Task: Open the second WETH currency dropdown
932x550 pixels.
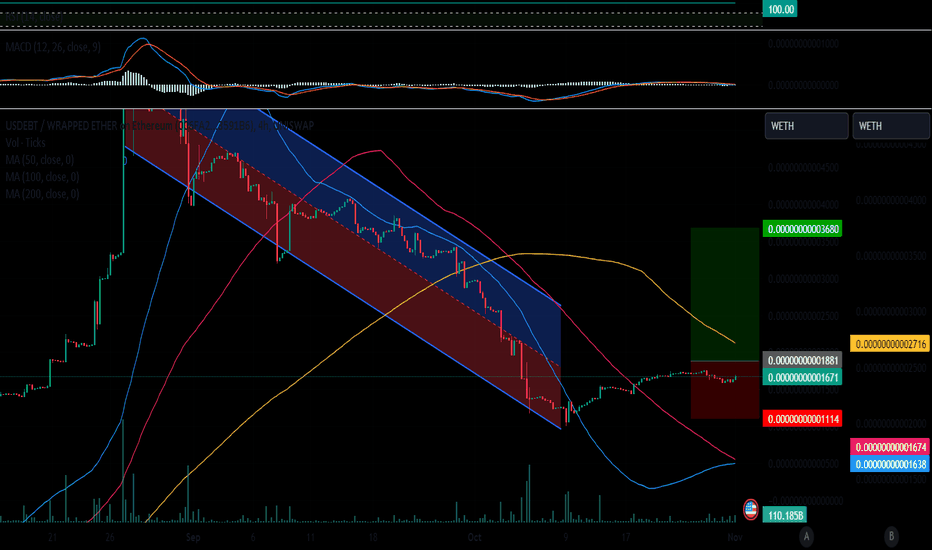Action: coord(891,126)
